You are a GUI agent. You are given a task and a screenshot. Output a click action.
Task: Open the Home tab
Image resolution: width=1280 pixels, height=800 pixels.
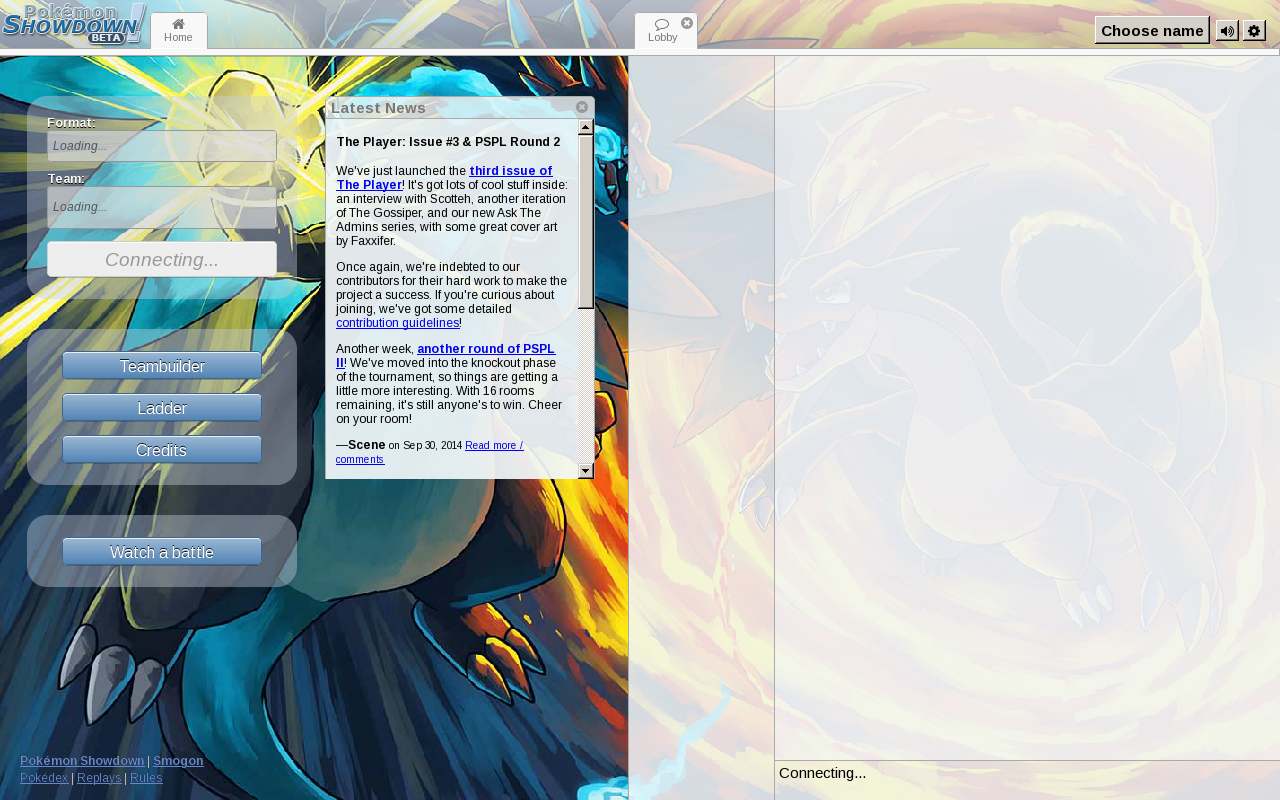pos(178,31)
